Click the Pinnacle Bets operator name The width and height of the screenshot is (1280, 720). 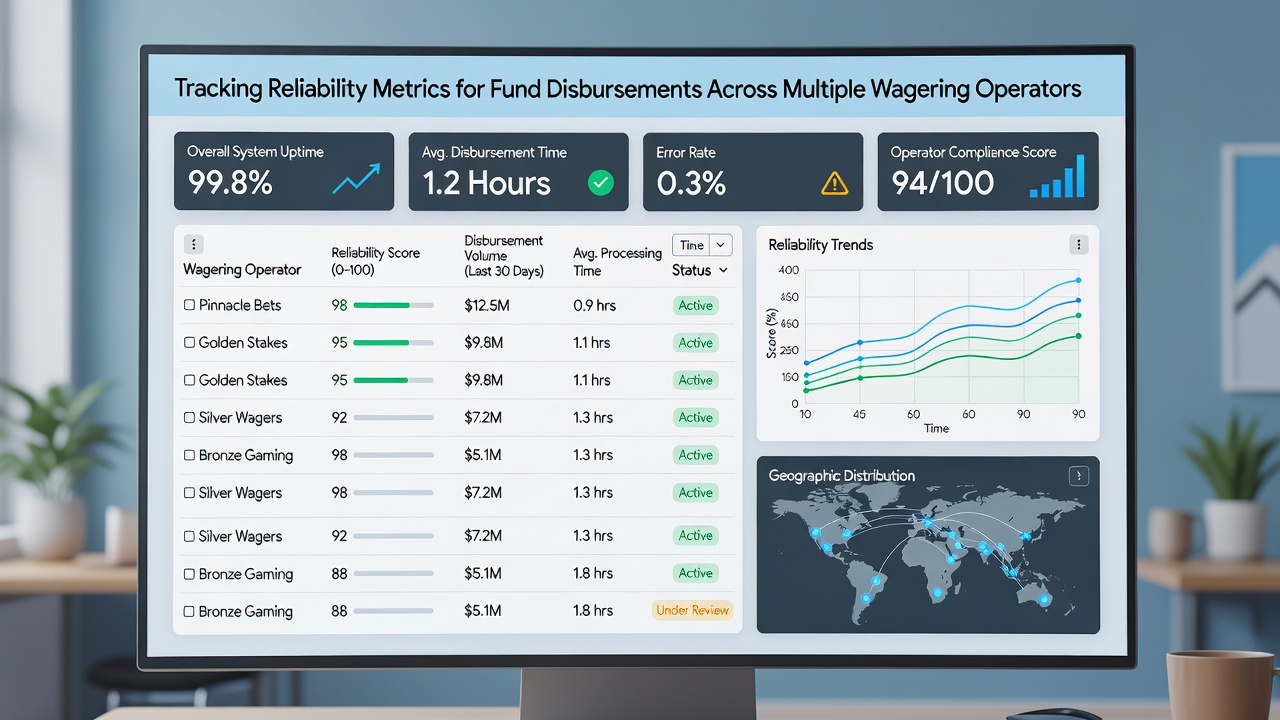240,305
